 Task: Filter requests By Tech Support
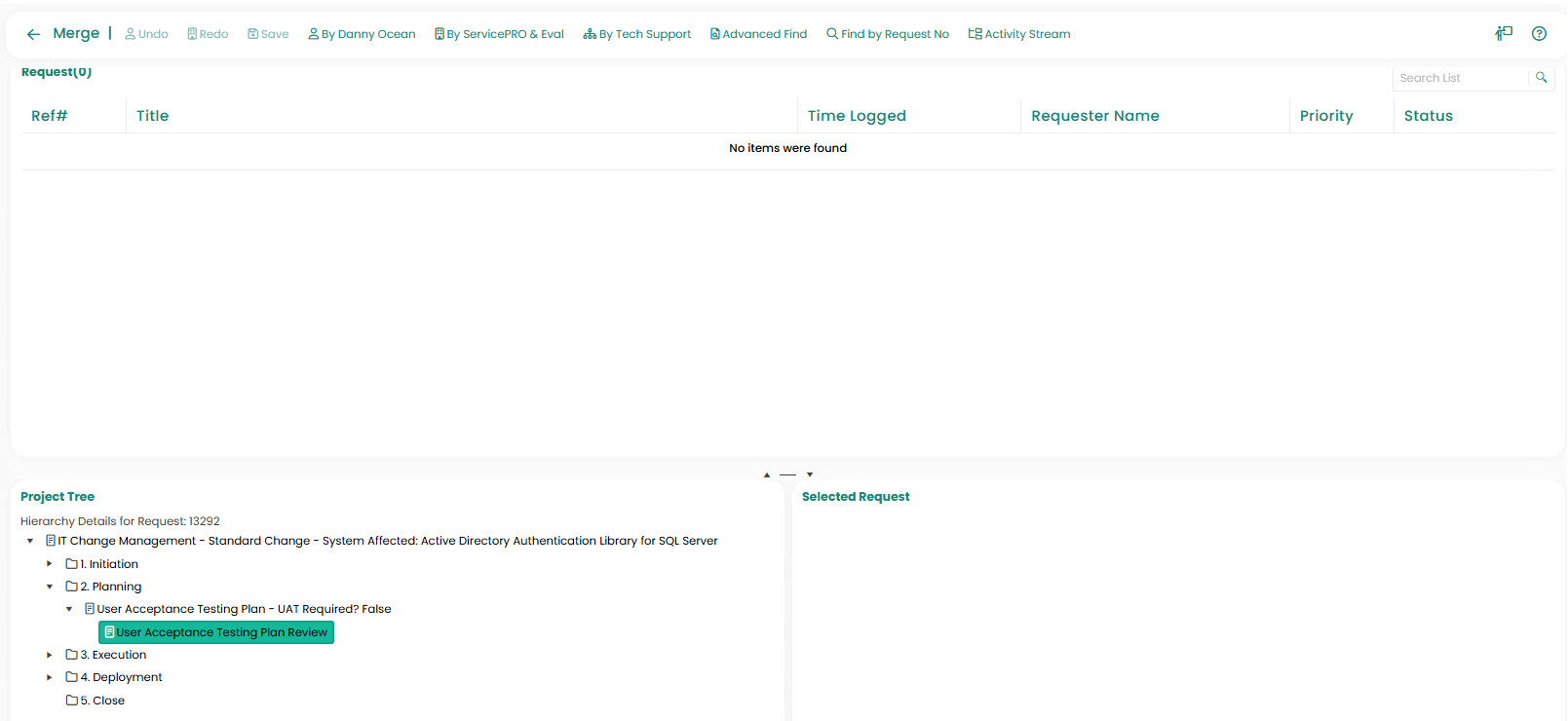point(637,34)
